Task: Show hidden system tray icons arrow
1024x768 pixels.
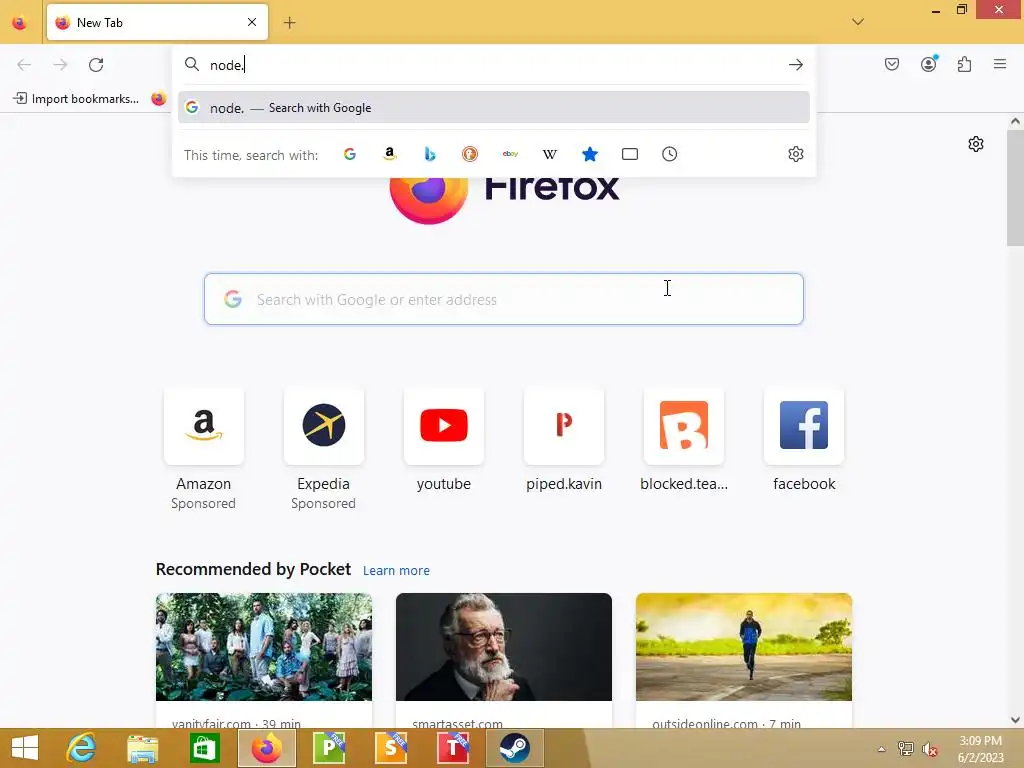Action: click(881, 749)
